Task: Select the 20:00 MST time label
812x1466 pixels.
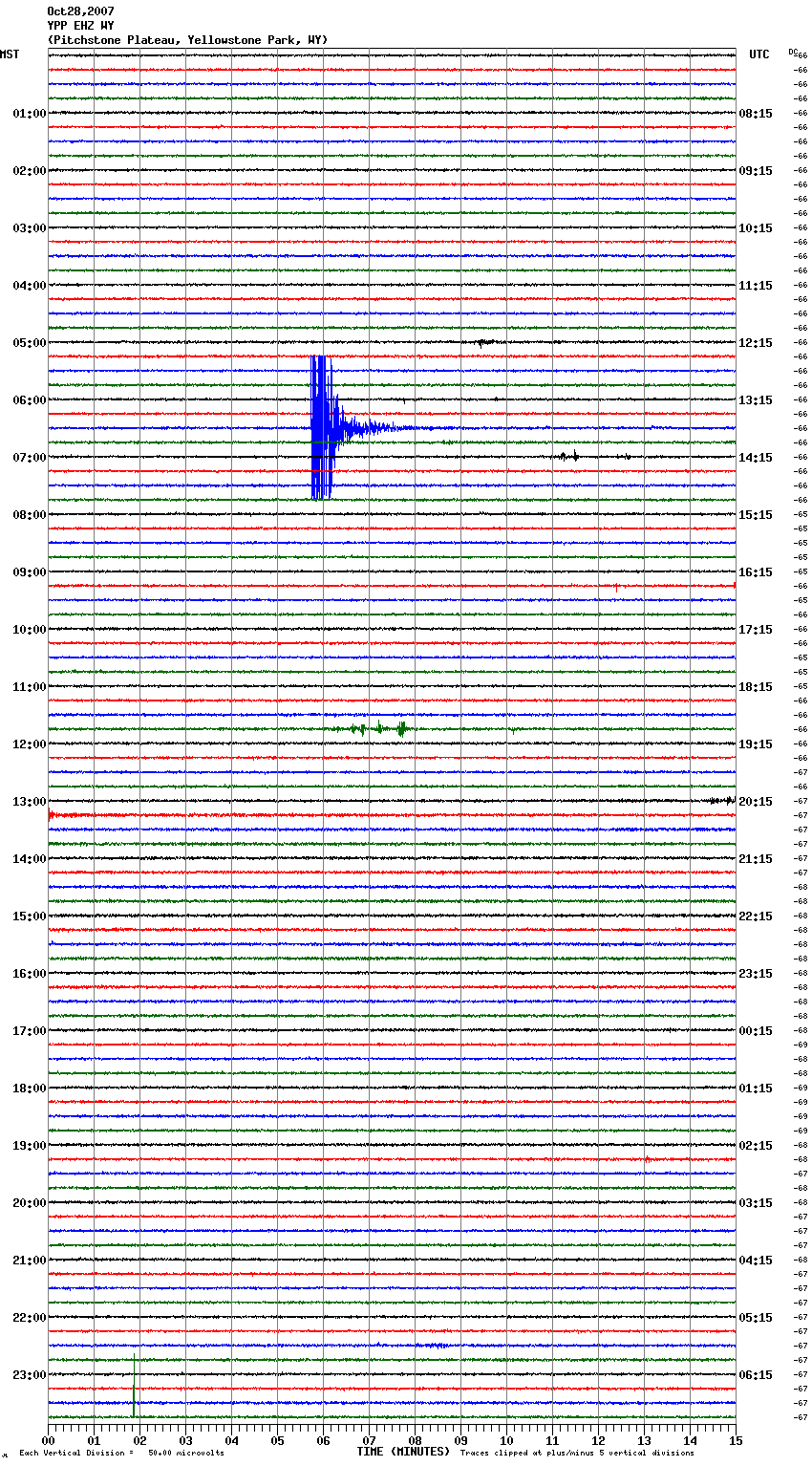Action: click(29, 1203)
